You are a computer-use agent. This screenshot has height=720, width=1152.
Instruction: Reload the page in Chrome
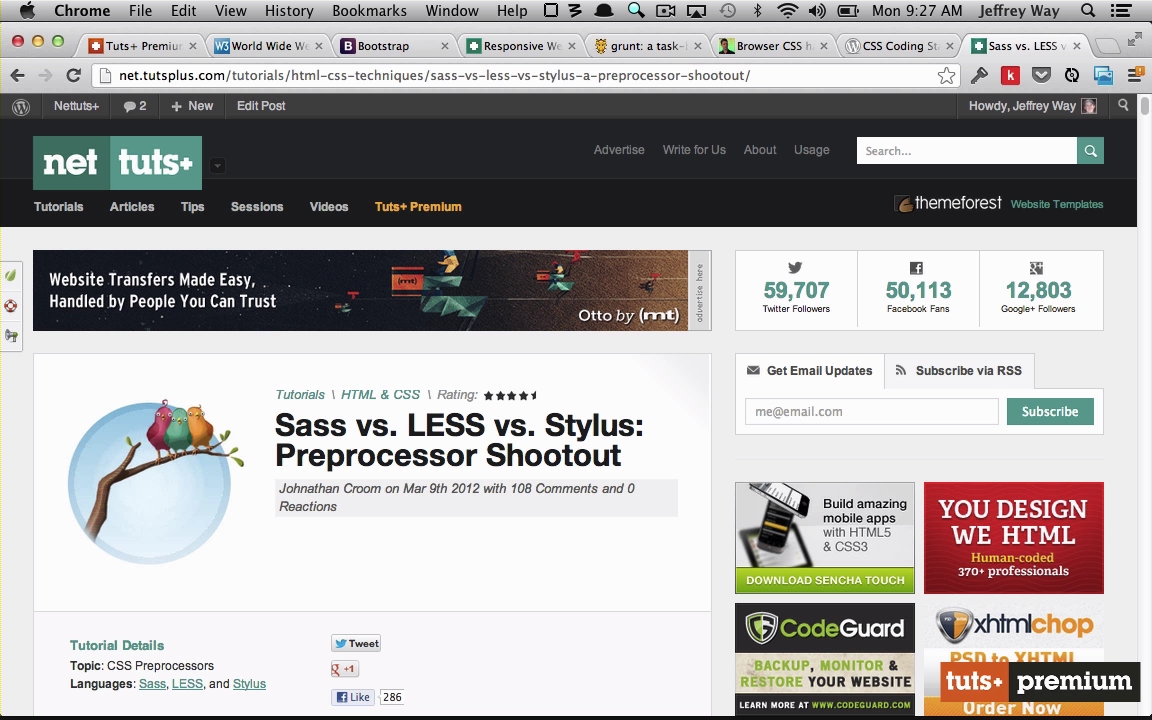(73, 75)
